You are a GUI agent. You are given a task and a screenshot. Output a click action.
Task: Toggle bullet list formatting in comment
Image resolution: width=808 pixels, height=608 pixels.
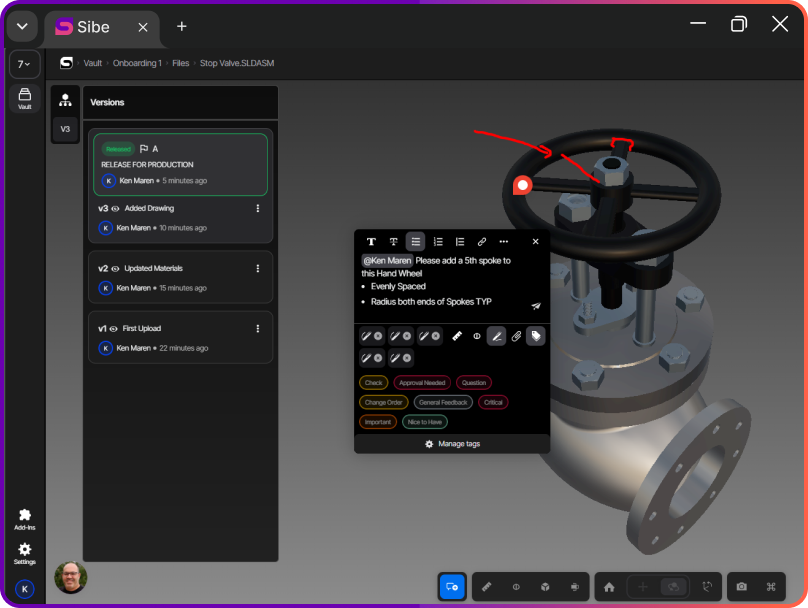[x=415, y=242]
